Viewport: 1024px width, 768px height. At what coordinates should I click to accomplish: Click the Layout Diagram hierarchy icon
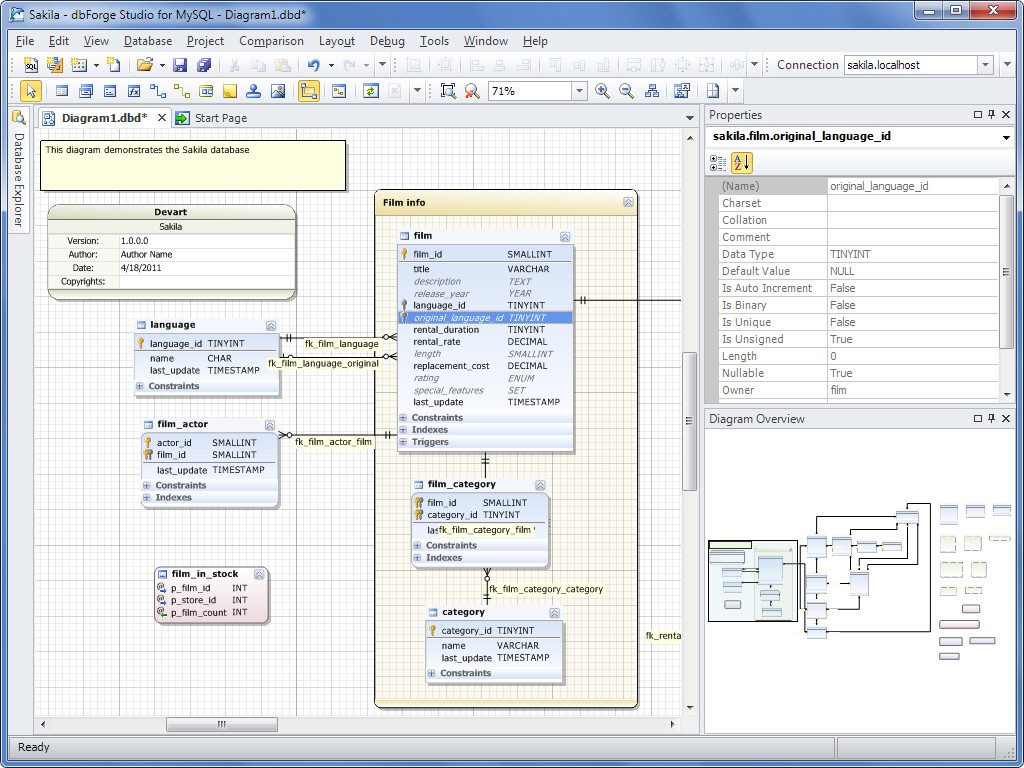(x=651, y=91)
